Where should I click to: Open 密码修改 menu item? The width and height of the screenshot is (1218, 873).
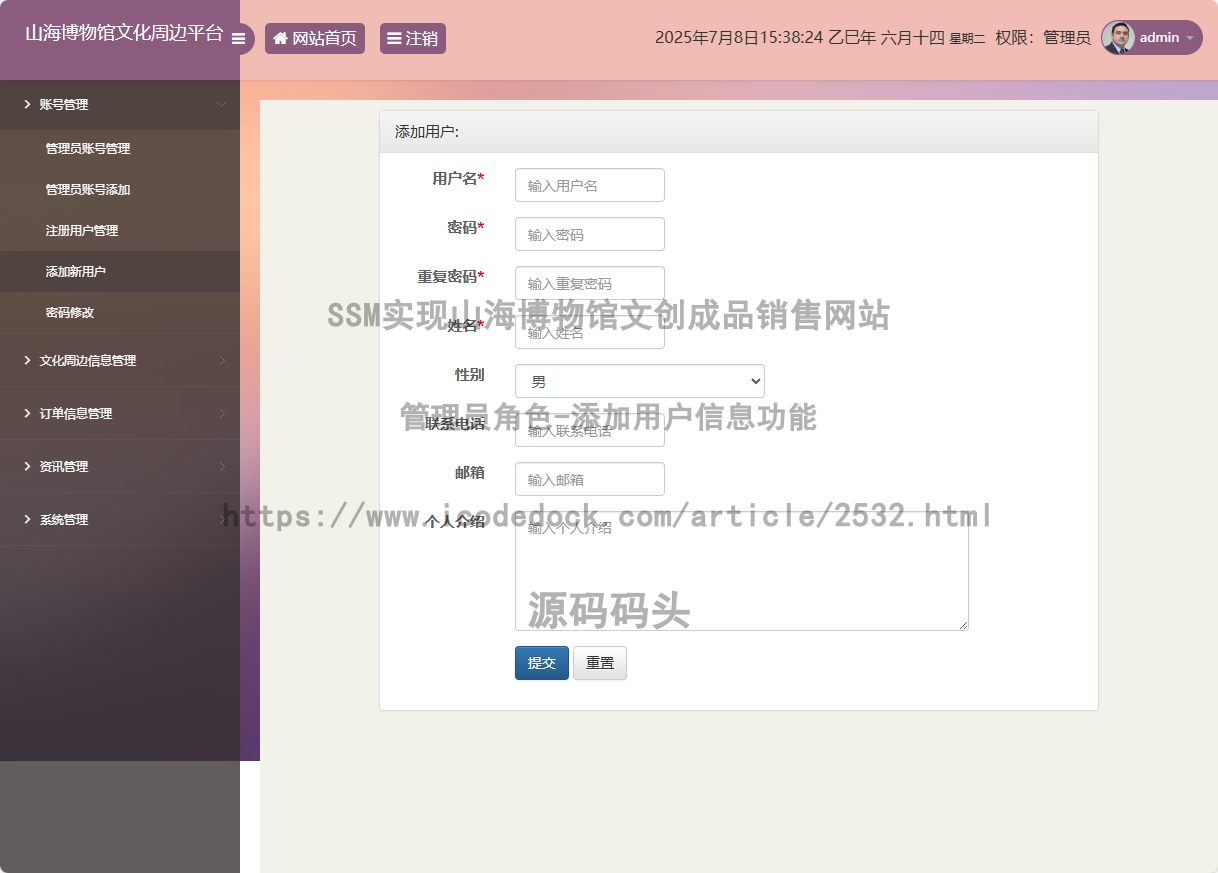click(120, 312)
